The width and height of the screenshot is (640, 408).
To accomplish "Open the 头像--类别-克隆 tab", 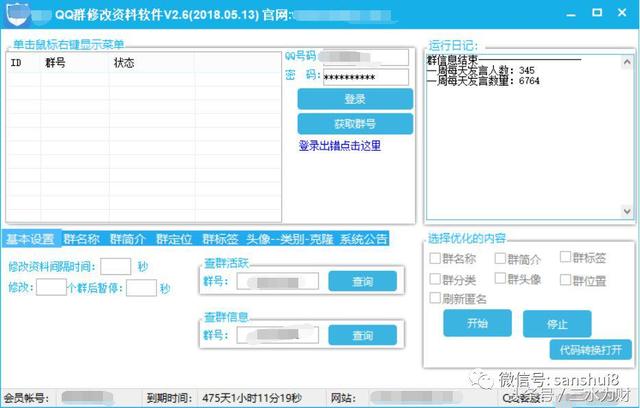I will 290,239.
